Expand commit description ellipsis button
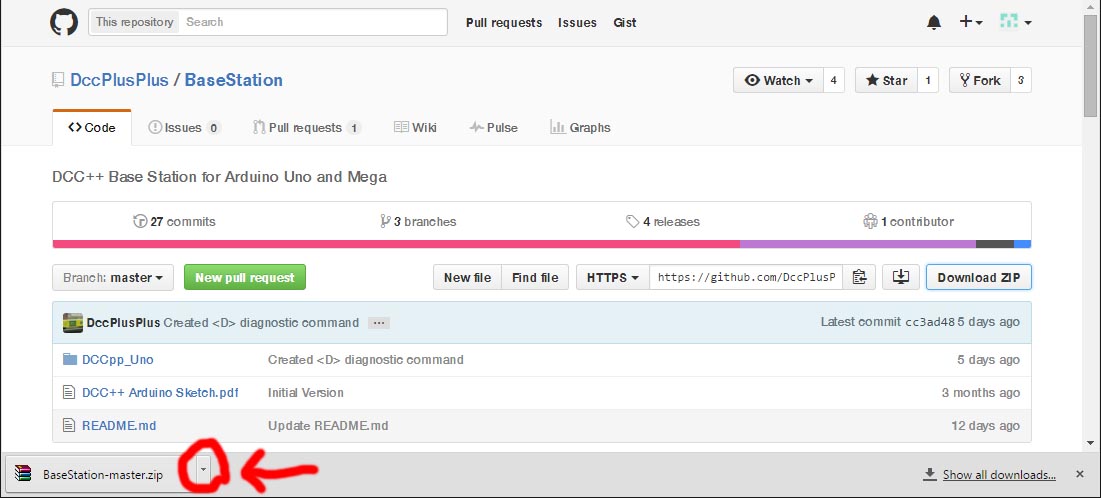Screen dimensions: 1101x498 click(x=379, y=323)
